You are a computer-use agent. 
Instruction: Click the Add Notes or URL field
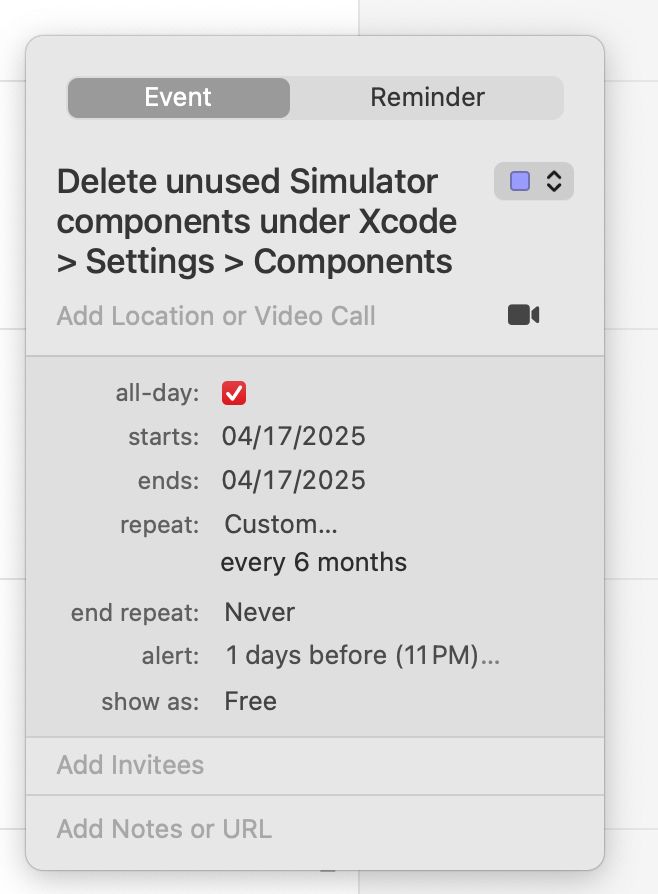click(315, 829)
